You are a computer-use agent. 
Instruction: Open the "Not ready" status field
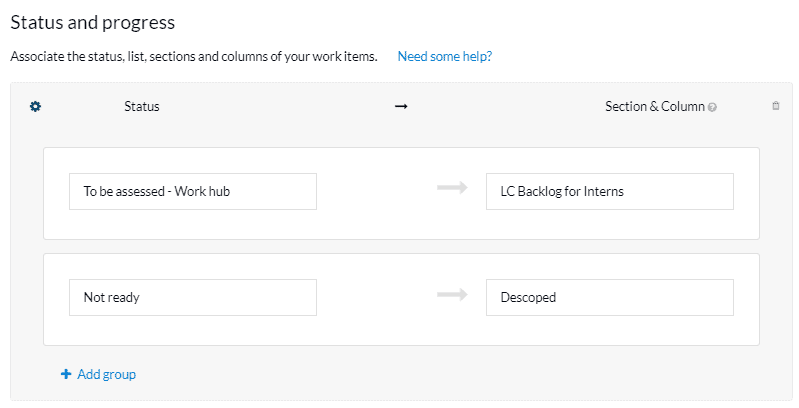point(193,297)
